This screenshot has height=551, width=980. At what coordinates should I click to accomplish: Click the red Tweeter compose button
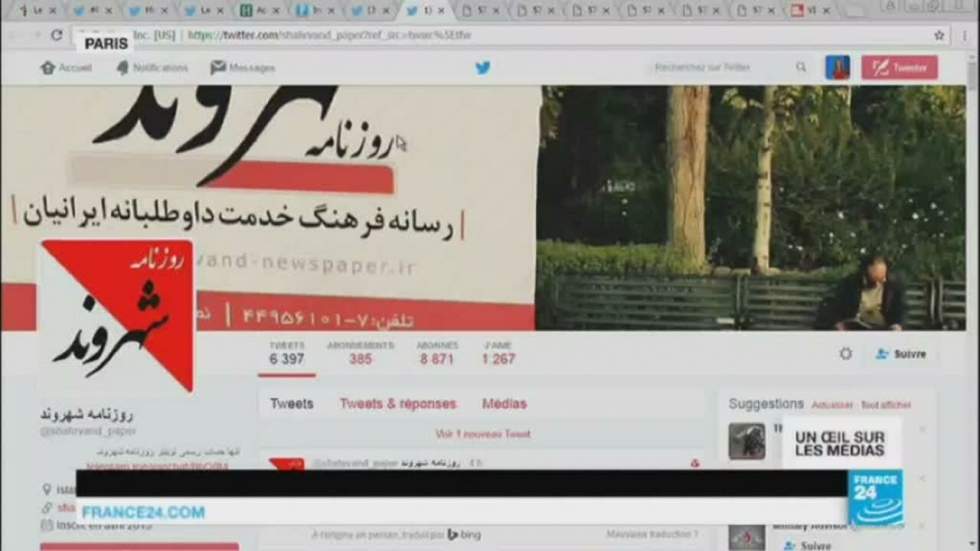coord(899,68)
